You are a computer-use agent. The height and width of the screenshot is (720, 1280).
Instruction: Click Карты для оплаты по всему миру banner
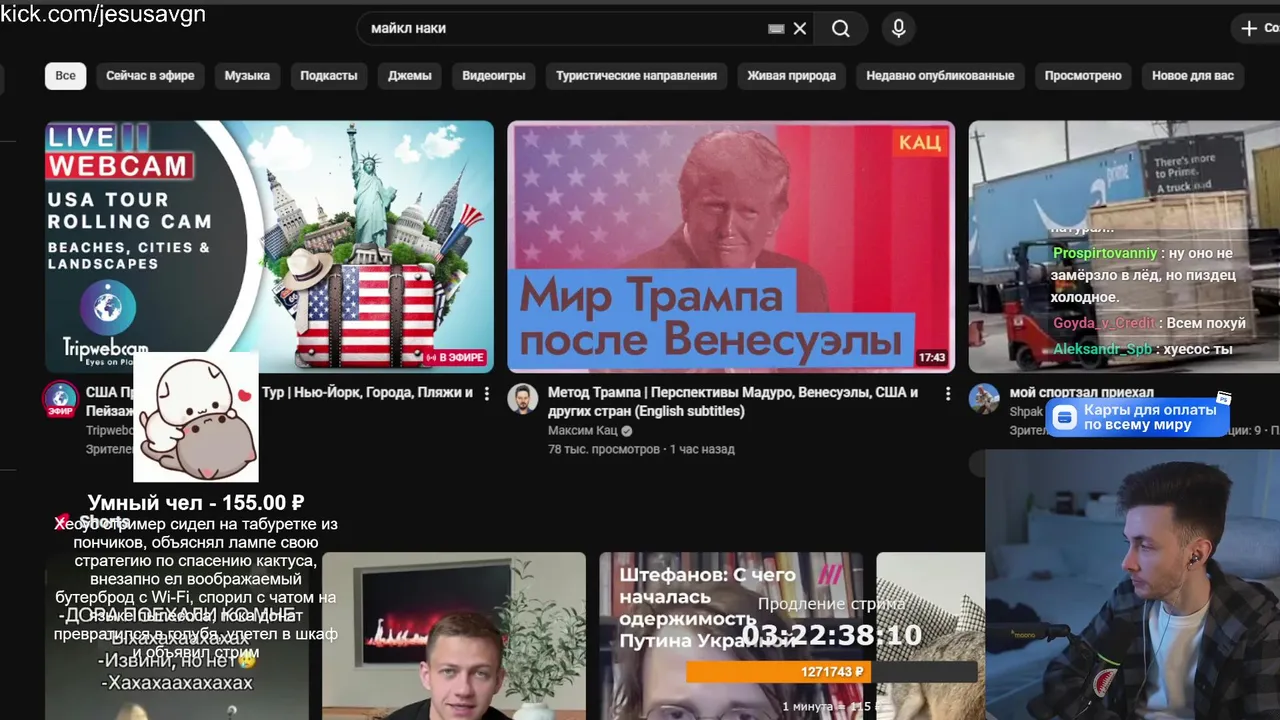point(1138,418)
